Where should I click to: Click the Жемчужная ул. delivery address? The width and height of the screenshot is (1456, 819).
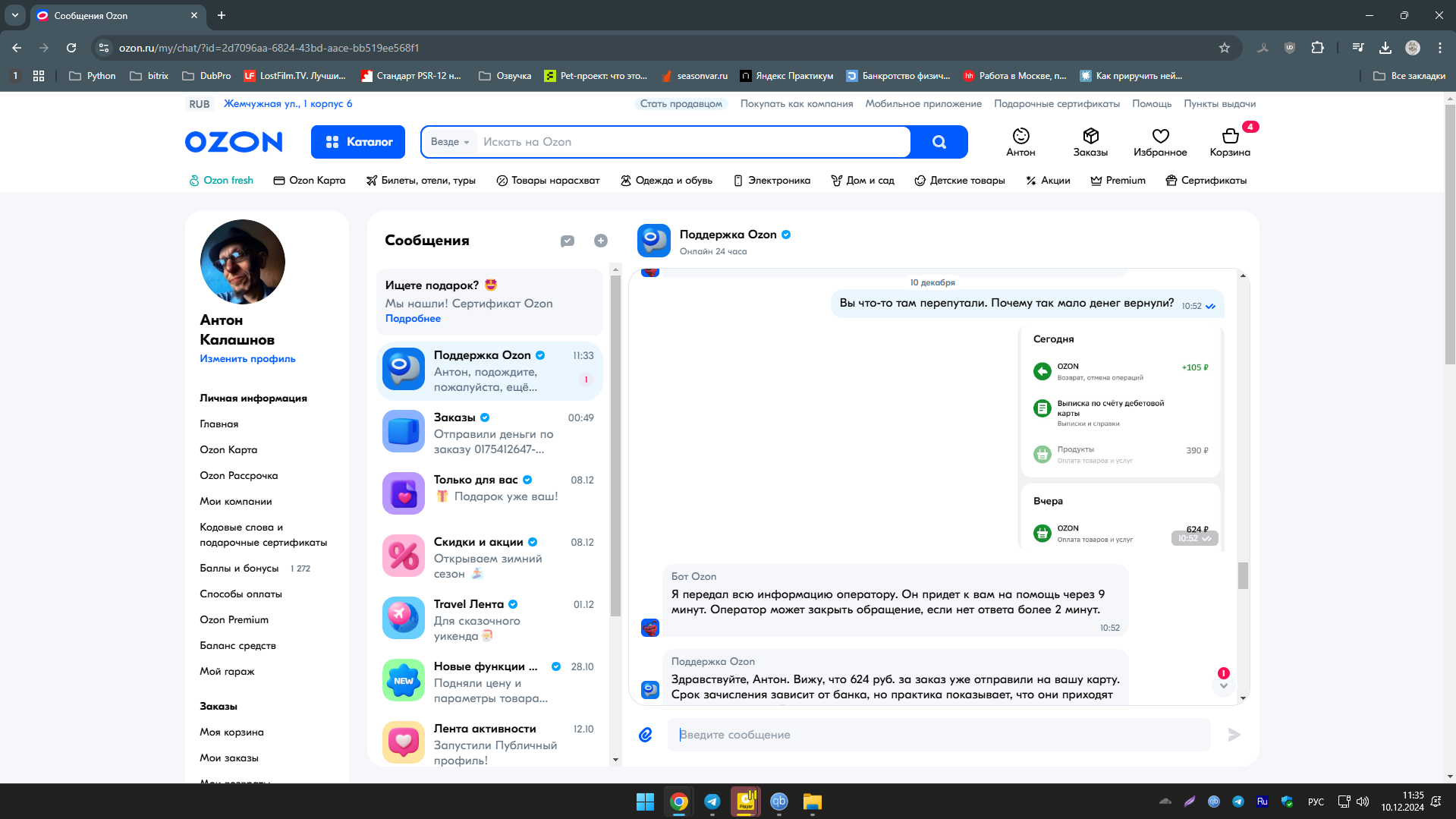(288, 104)
